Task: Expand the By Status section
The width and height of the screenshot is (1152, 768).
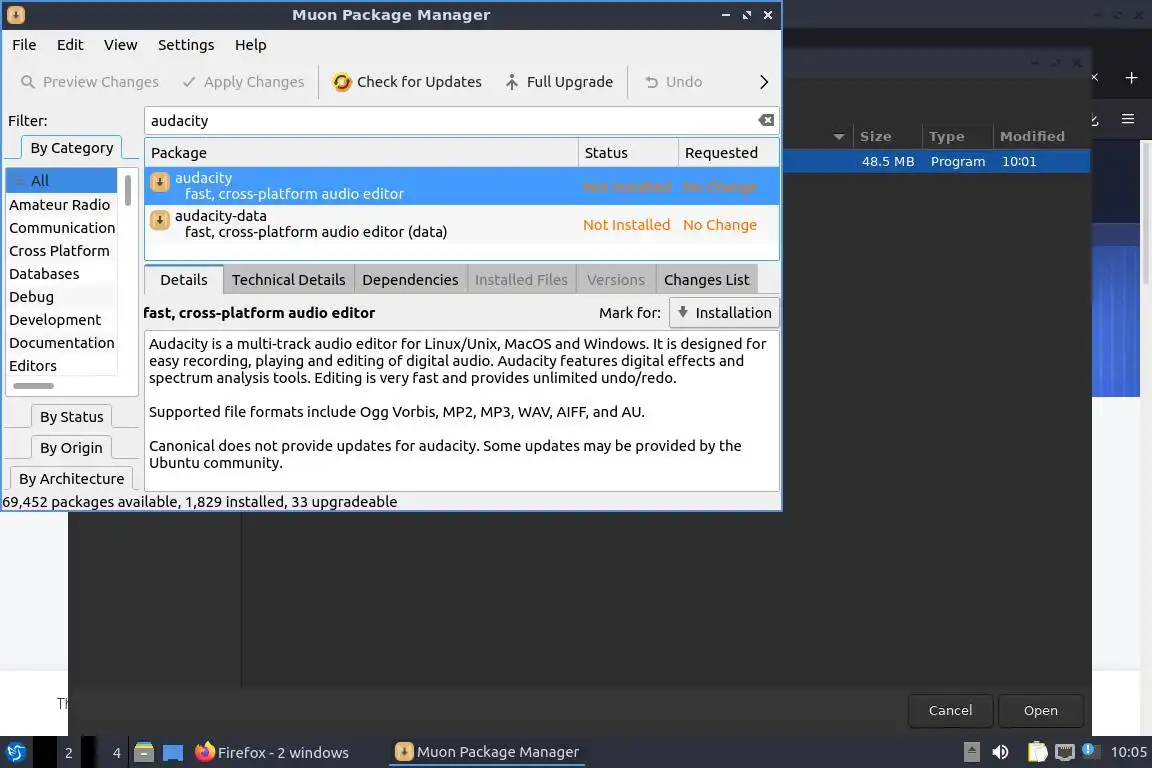Action: (x=71, y=417)
